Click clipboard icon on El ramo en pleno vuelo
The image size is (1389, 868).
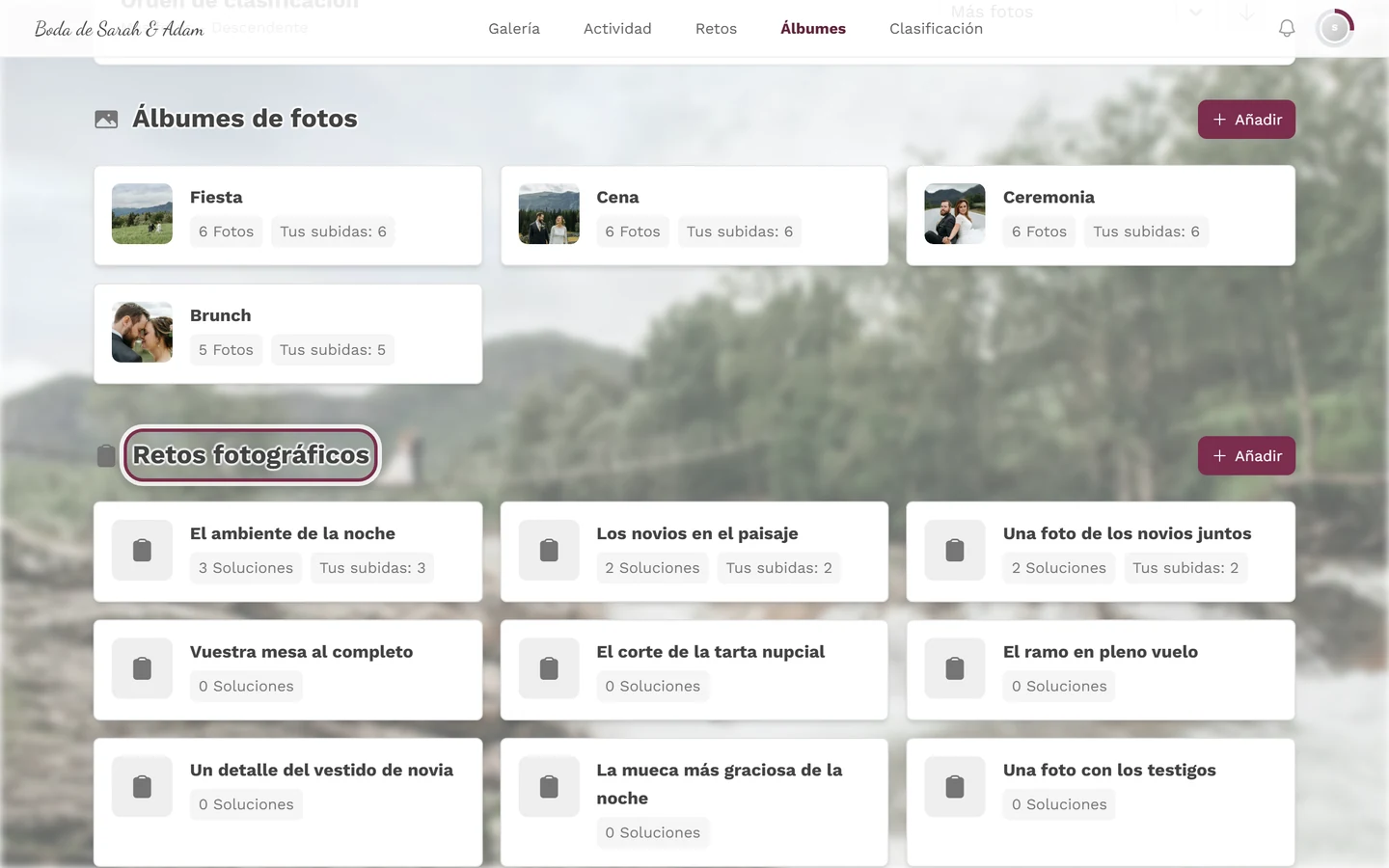[955, 668]
